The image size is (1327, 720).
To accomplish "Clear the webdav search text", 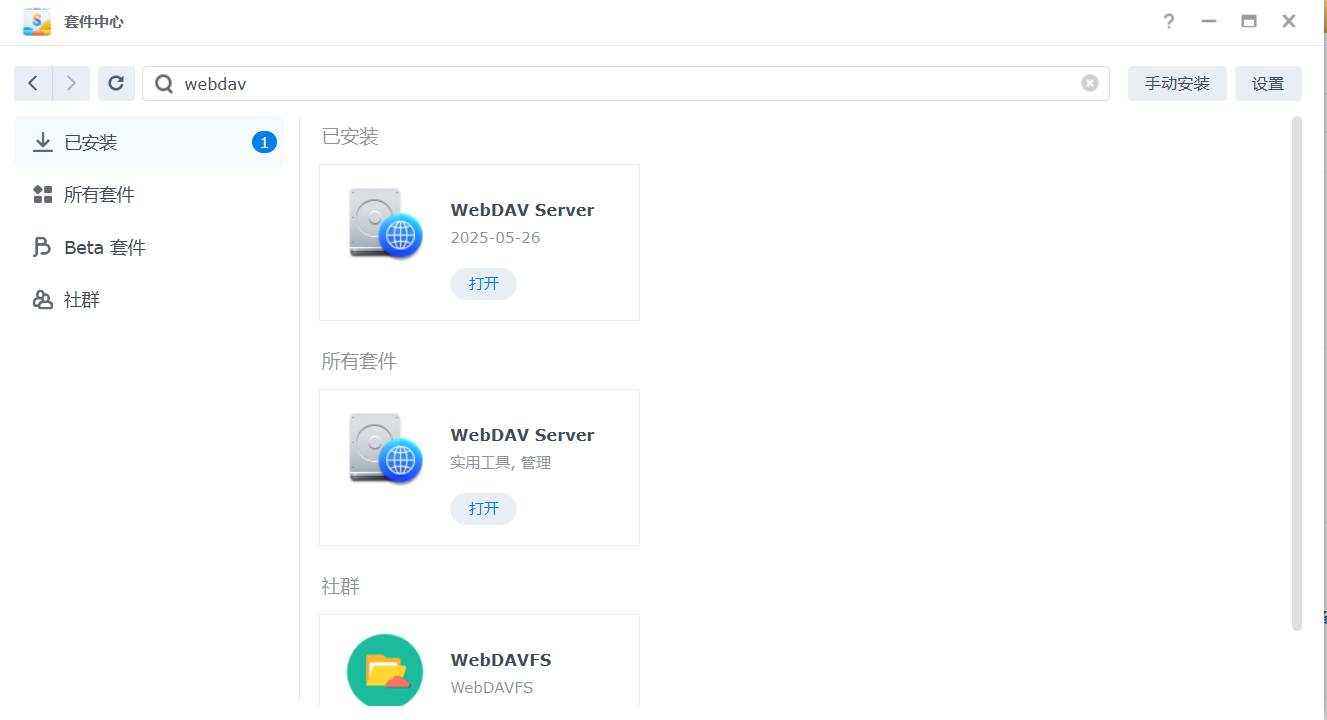I will click(x=1090, y=83).
